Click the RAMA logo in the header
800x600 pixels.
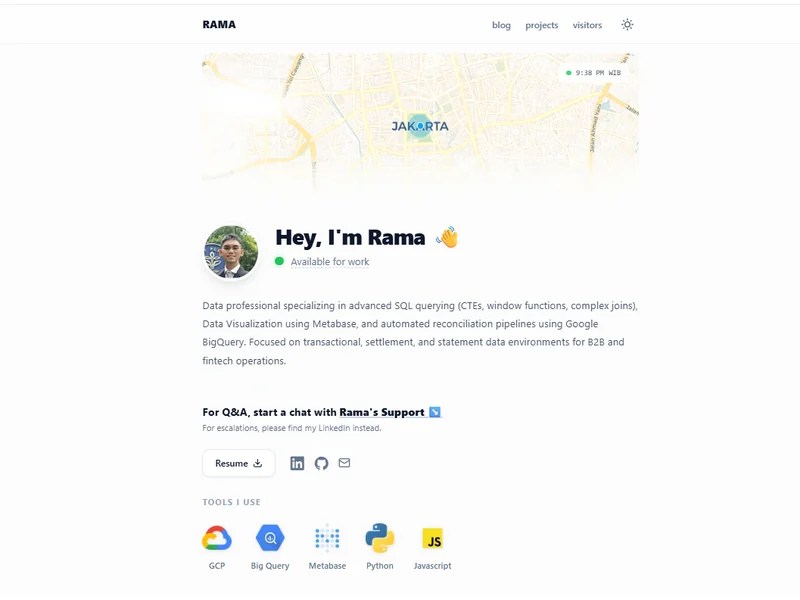(219, 24)
